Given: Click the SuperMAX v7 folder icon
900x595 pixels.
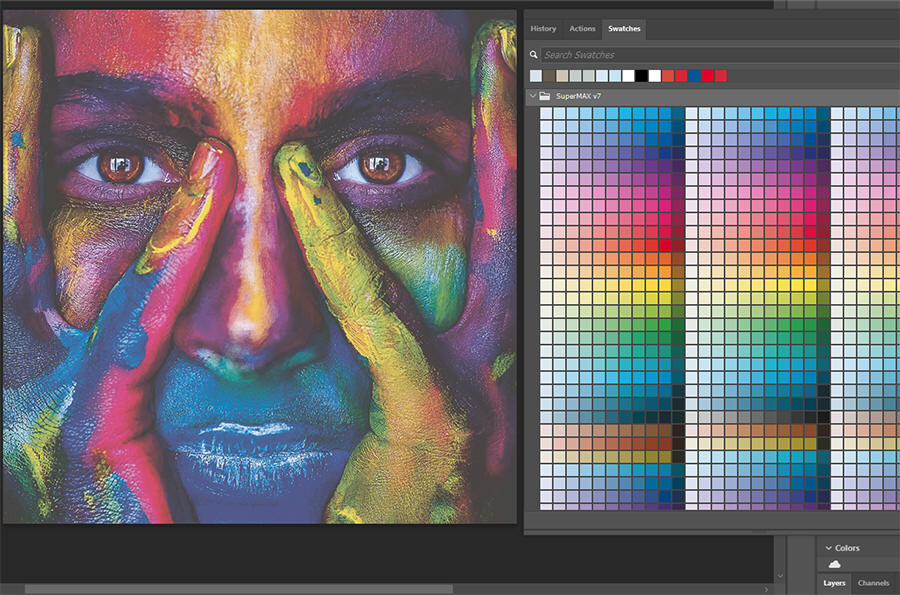Looking at the screenshot, I should tap(545, 96).
